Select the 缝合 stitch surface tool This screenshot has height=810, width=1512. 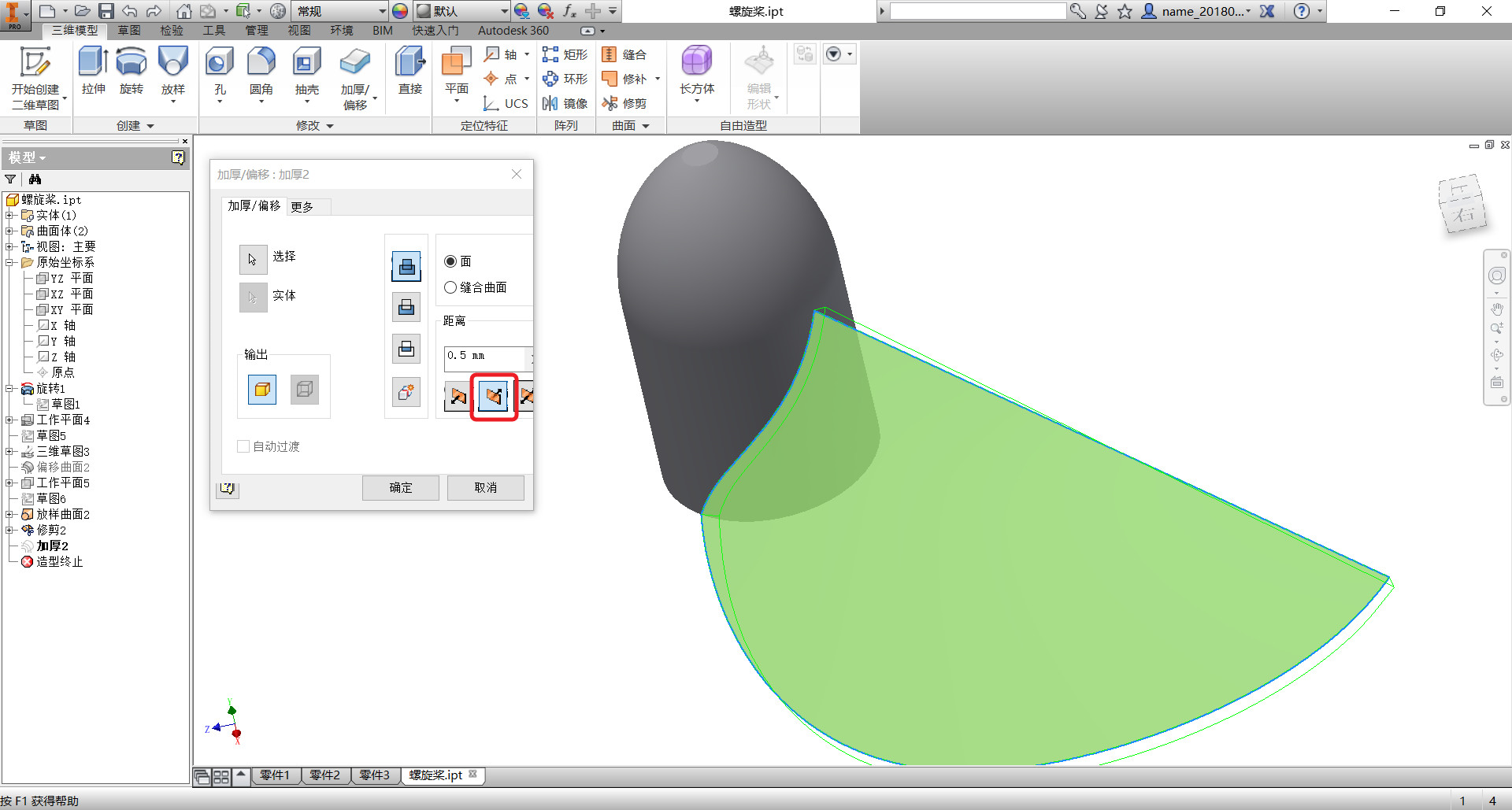coord(624,54)
